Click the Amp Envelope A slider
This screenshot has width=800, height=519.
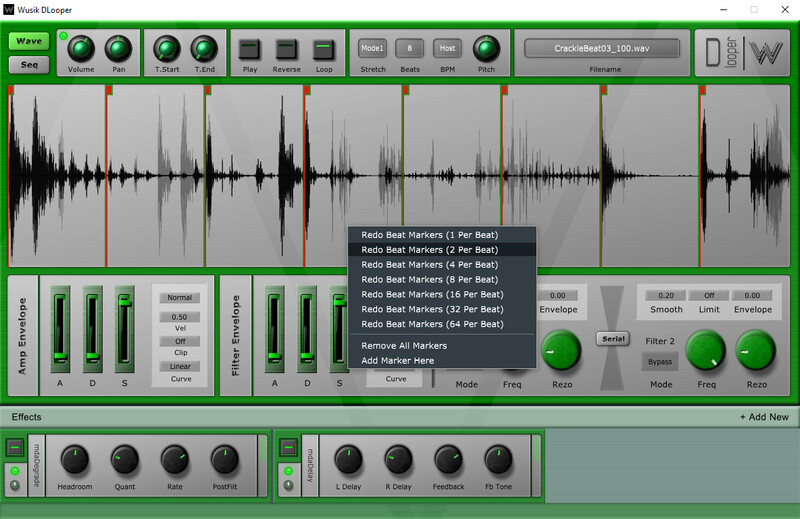coord(60,329)
